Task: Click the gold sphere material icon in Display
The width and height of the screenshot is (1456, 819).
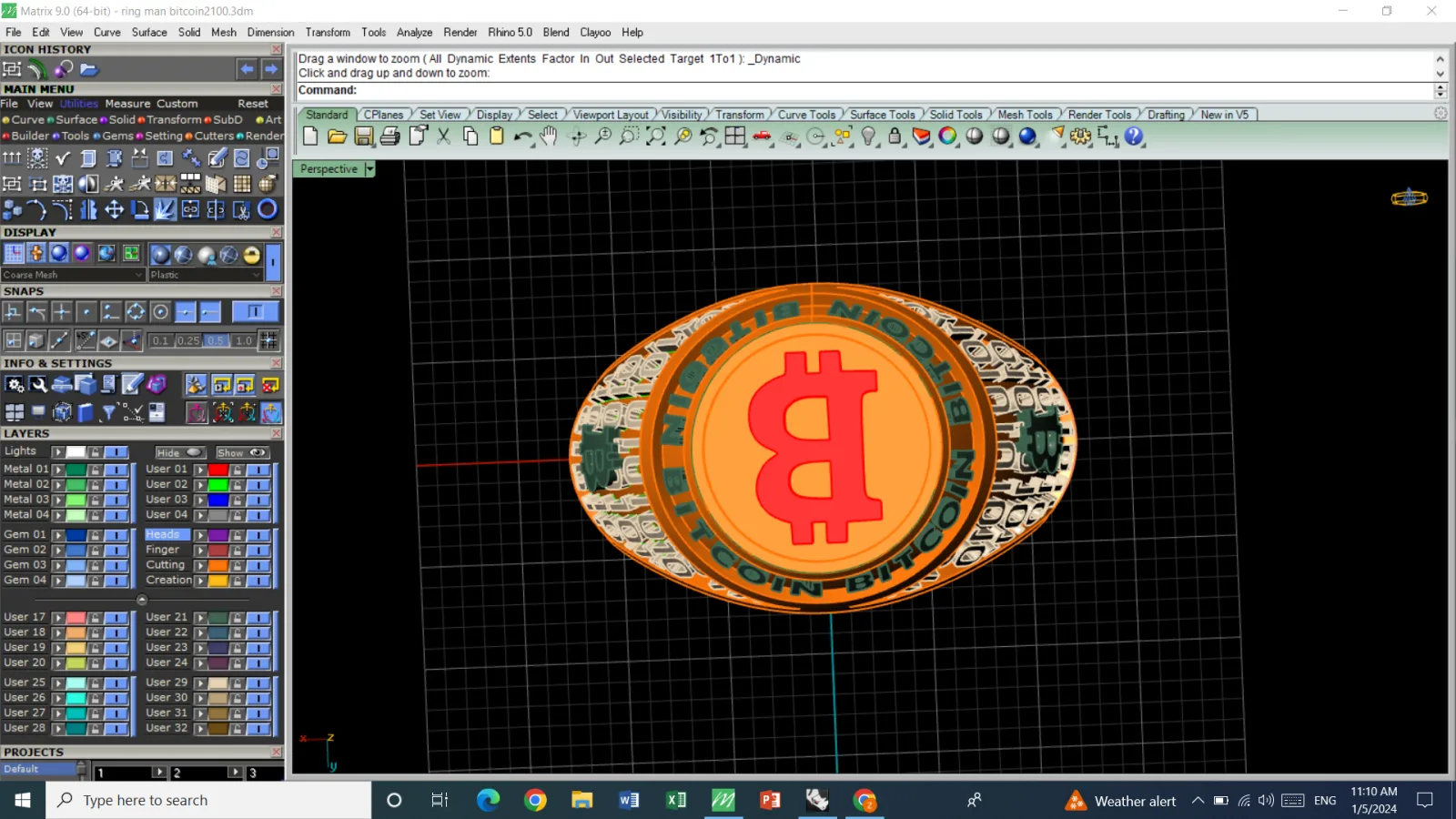Action: (x=252, y=255)
